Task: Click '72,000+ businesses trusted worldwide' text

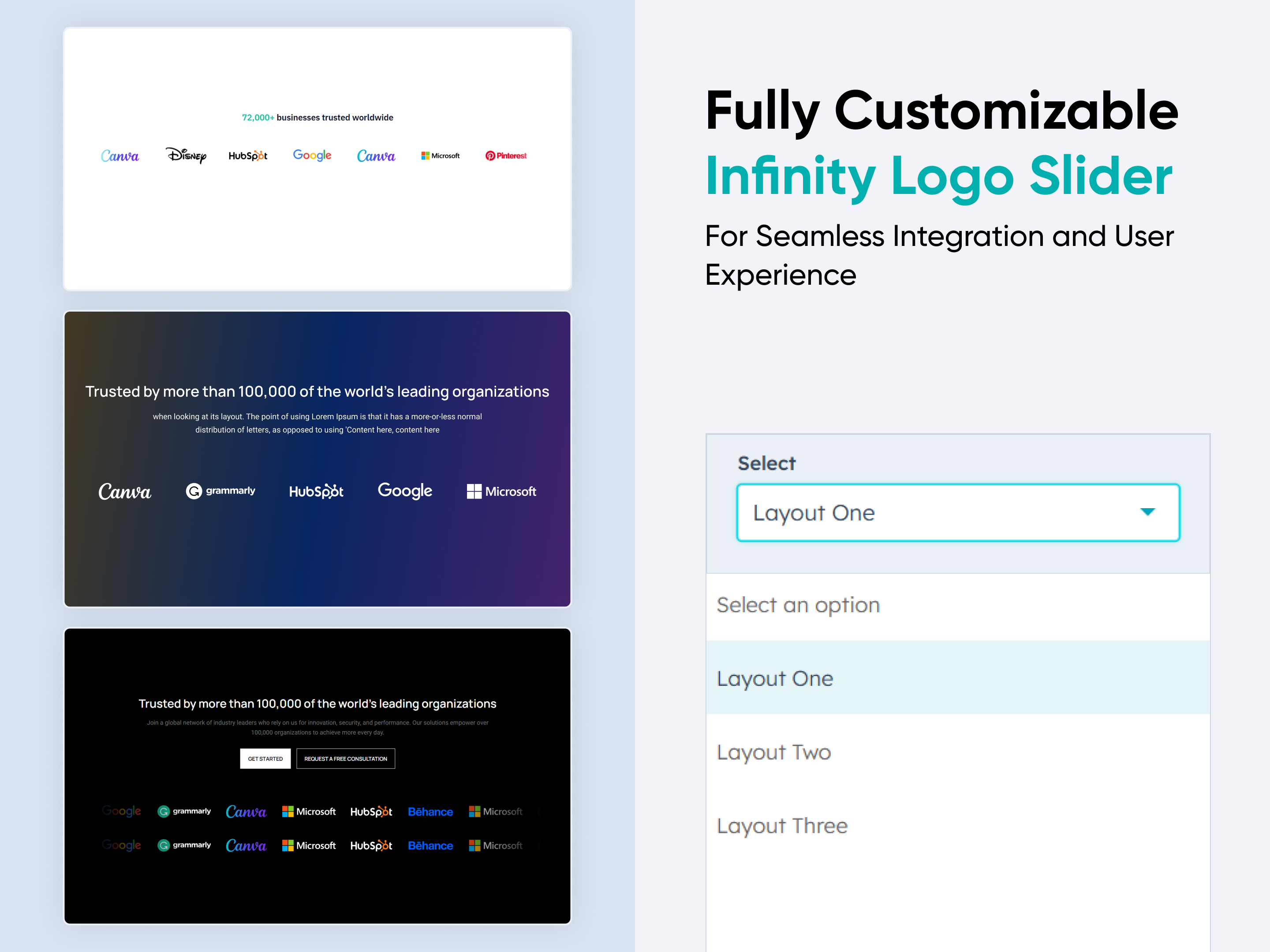Action: point(317,118)
